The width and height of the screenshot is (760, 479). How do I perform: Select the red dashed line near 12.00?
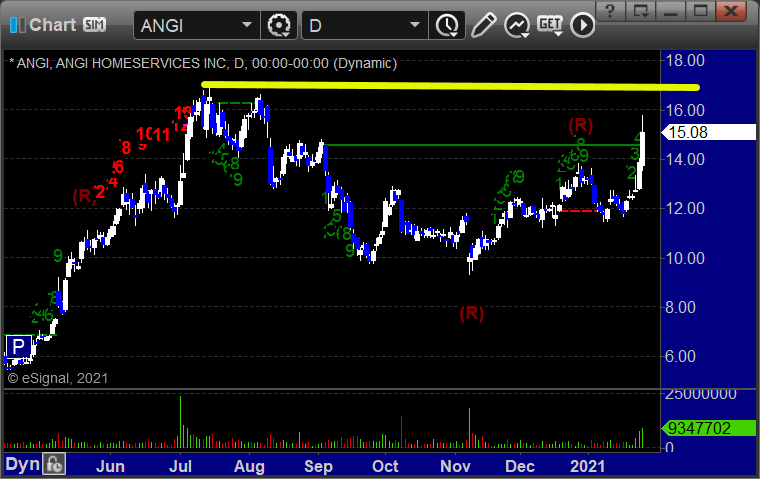pyautogui.click(x=578, y=211)
